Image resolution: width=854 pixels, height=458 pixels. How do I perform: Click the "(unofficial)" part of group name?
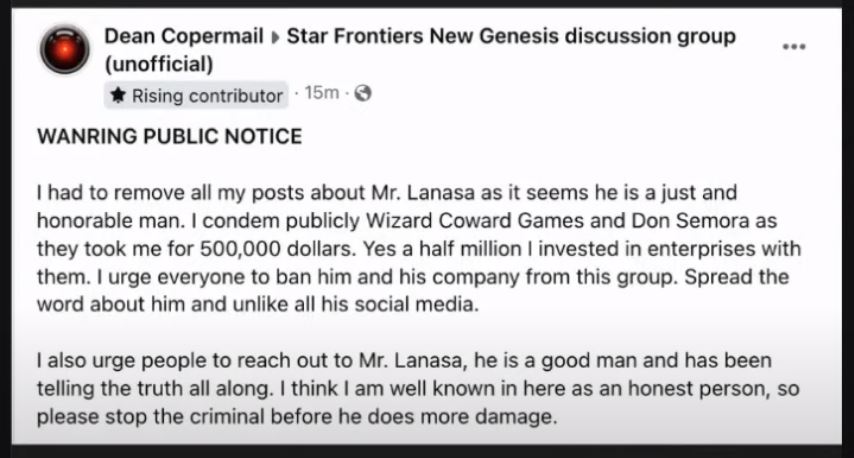pos(159,64)
